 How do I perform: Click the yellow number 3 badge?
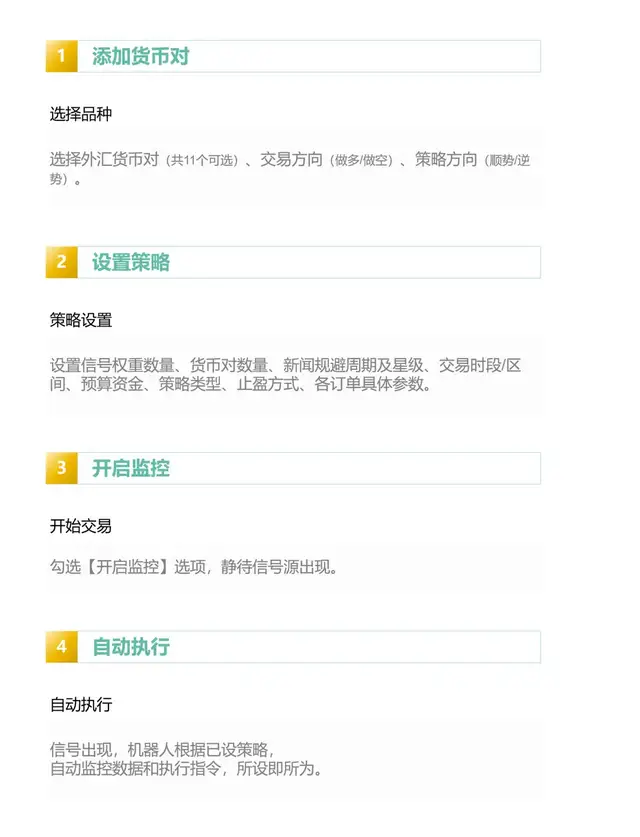coord(61,468)
